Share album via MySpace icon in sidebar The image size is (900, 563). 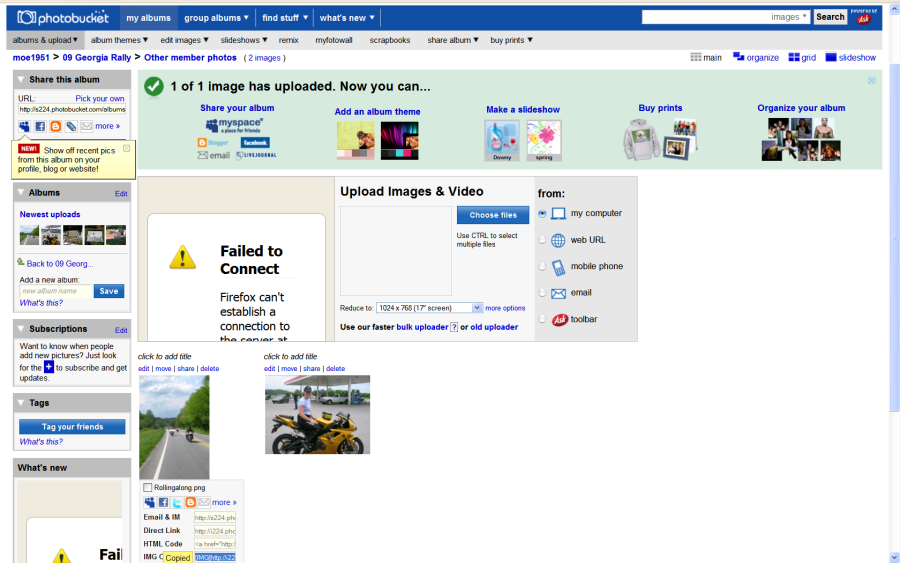pos(24,126)
